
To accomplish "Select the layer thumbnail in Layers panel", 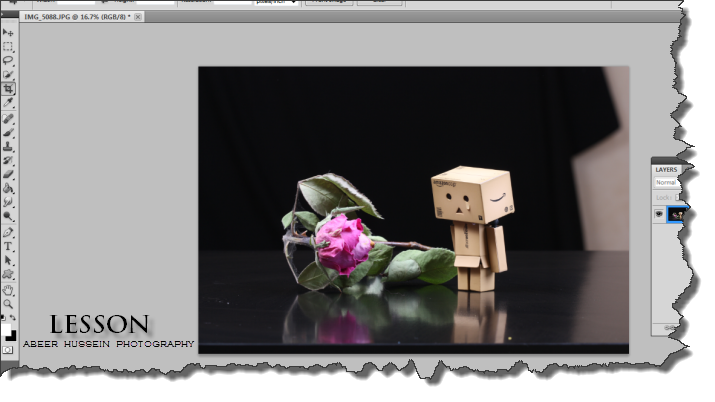I will [676, 214].
